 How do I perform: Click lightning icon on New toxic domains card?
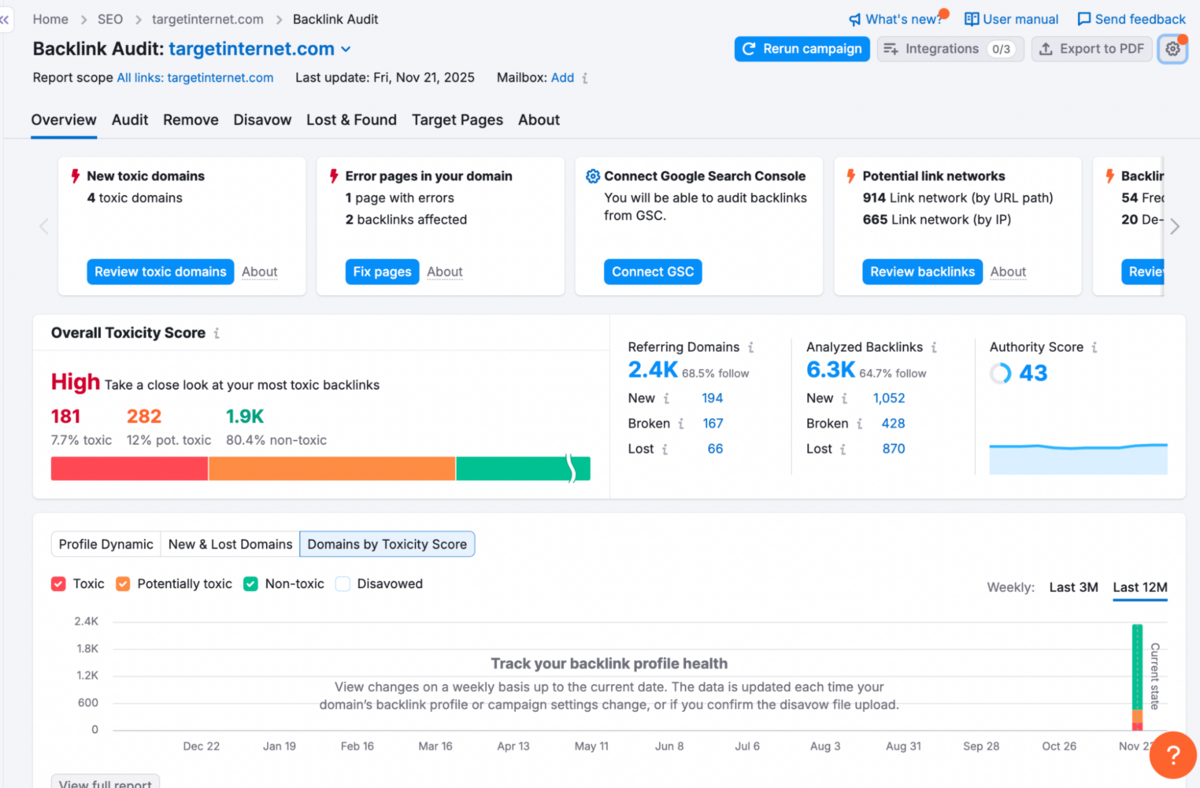75,176
